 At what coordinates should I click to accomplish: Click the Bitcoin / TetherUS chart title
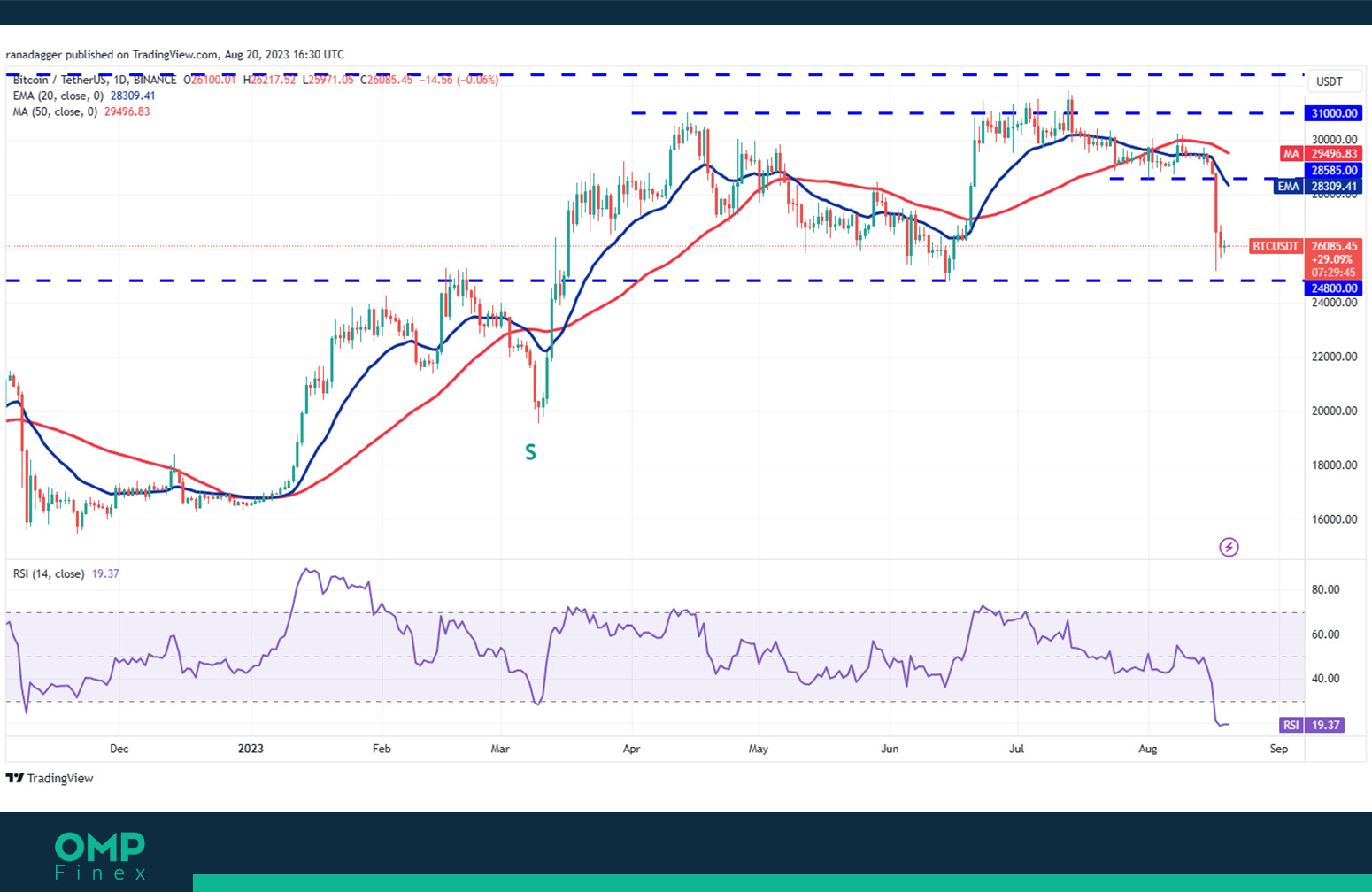(x=95, y=80)
